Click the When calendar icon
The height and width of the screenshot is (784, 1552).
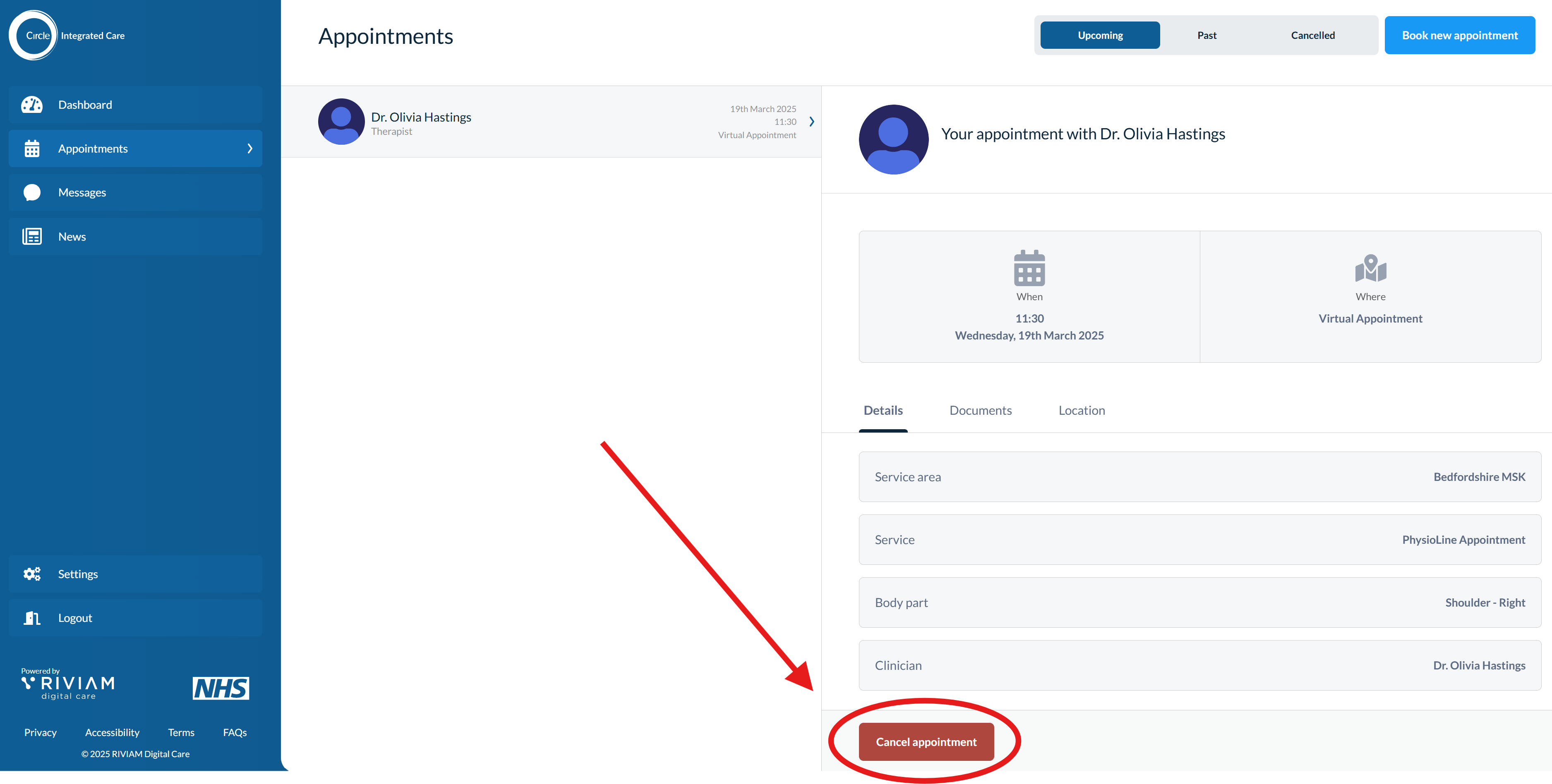[1029, 268]
